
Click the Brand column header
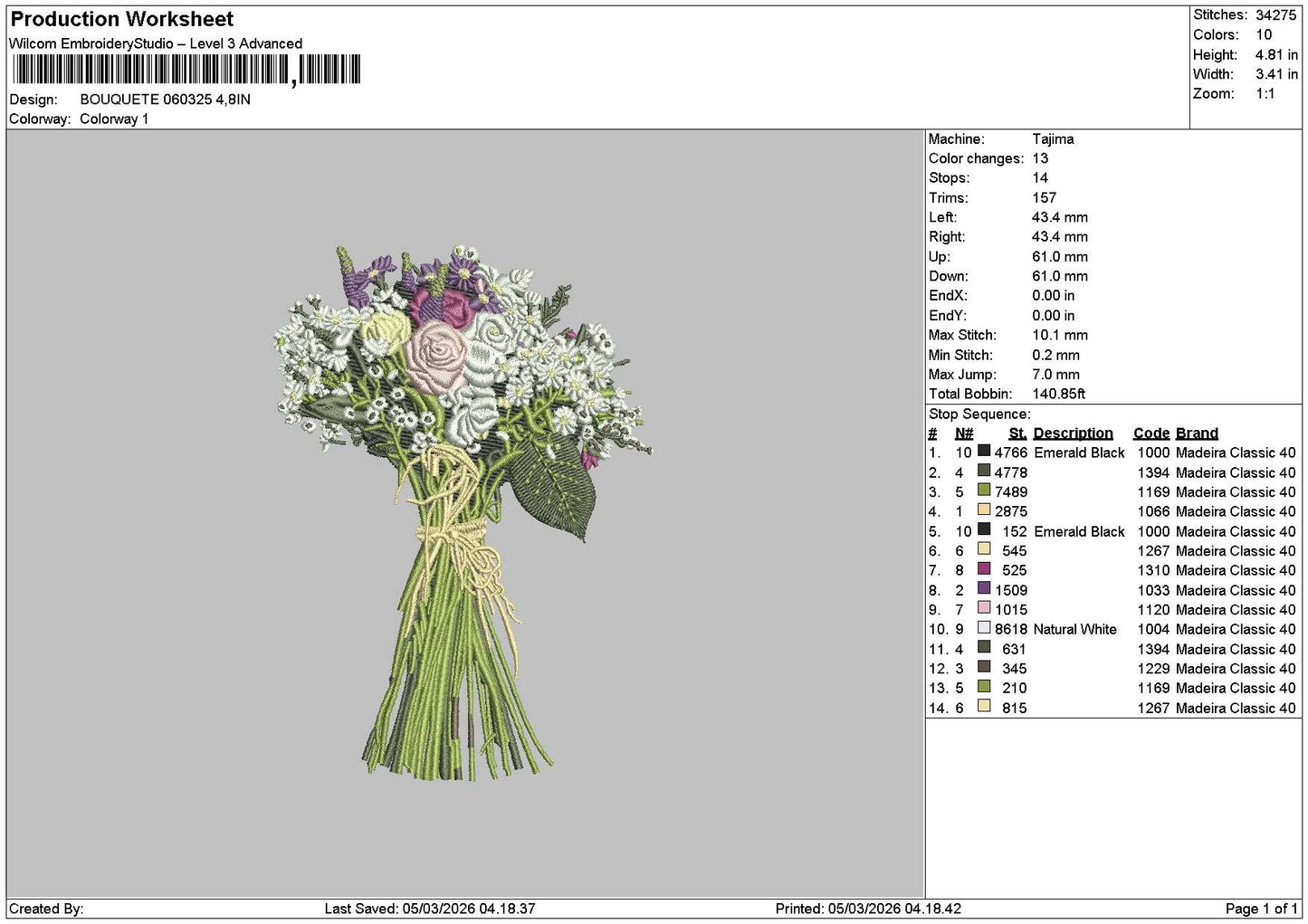pyautogui.click(x=1197, y=433)
